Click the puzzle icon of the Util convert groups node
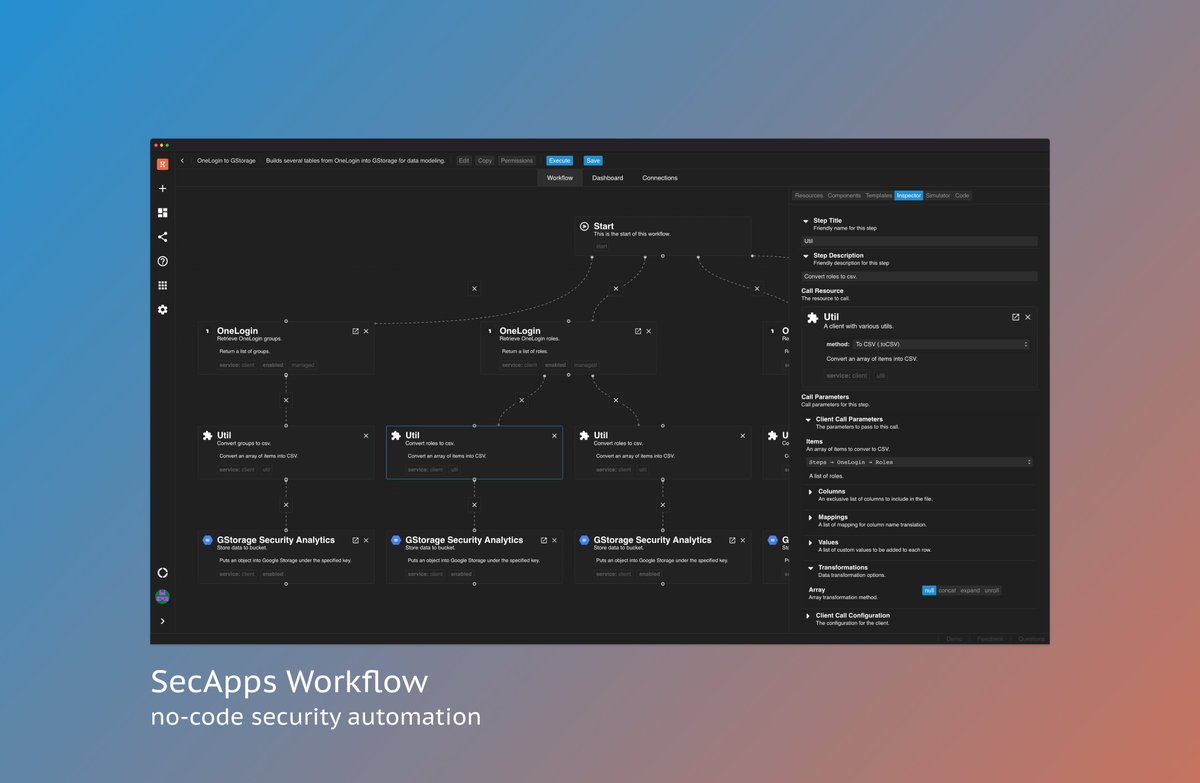The width and height of the screenshot is (1200, 783). [208, 436]
